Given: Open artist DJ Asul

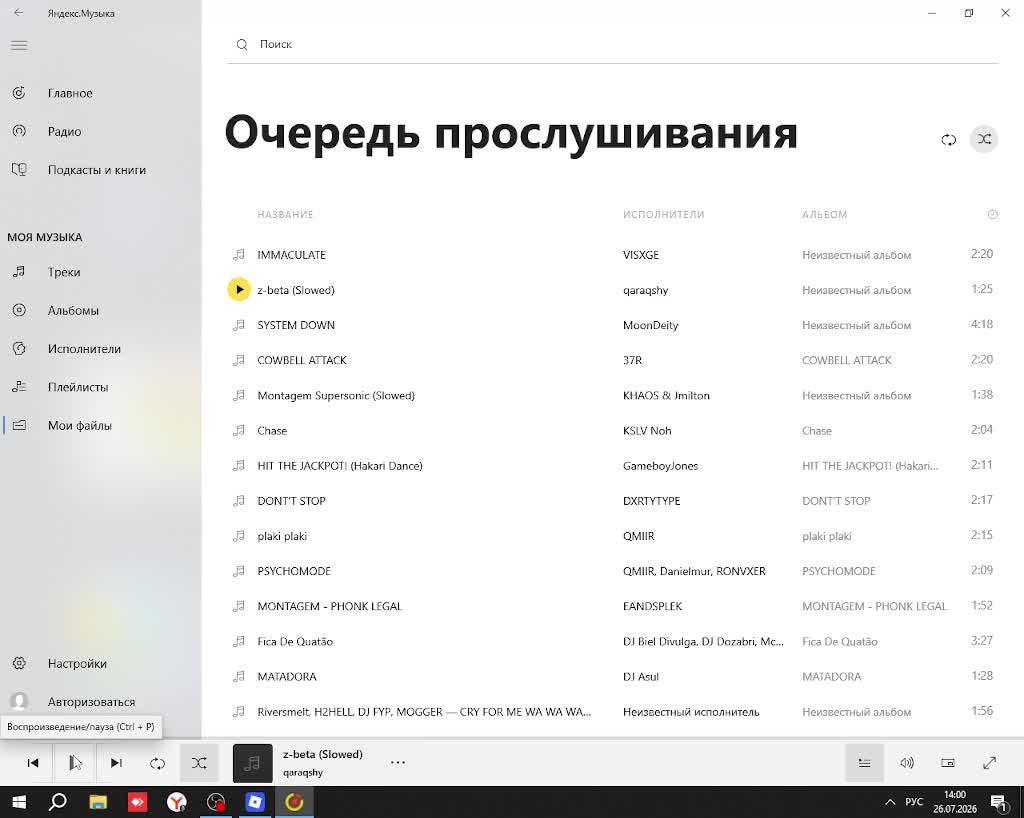Looking at the screenshot, I should click(x=641, y=676).
